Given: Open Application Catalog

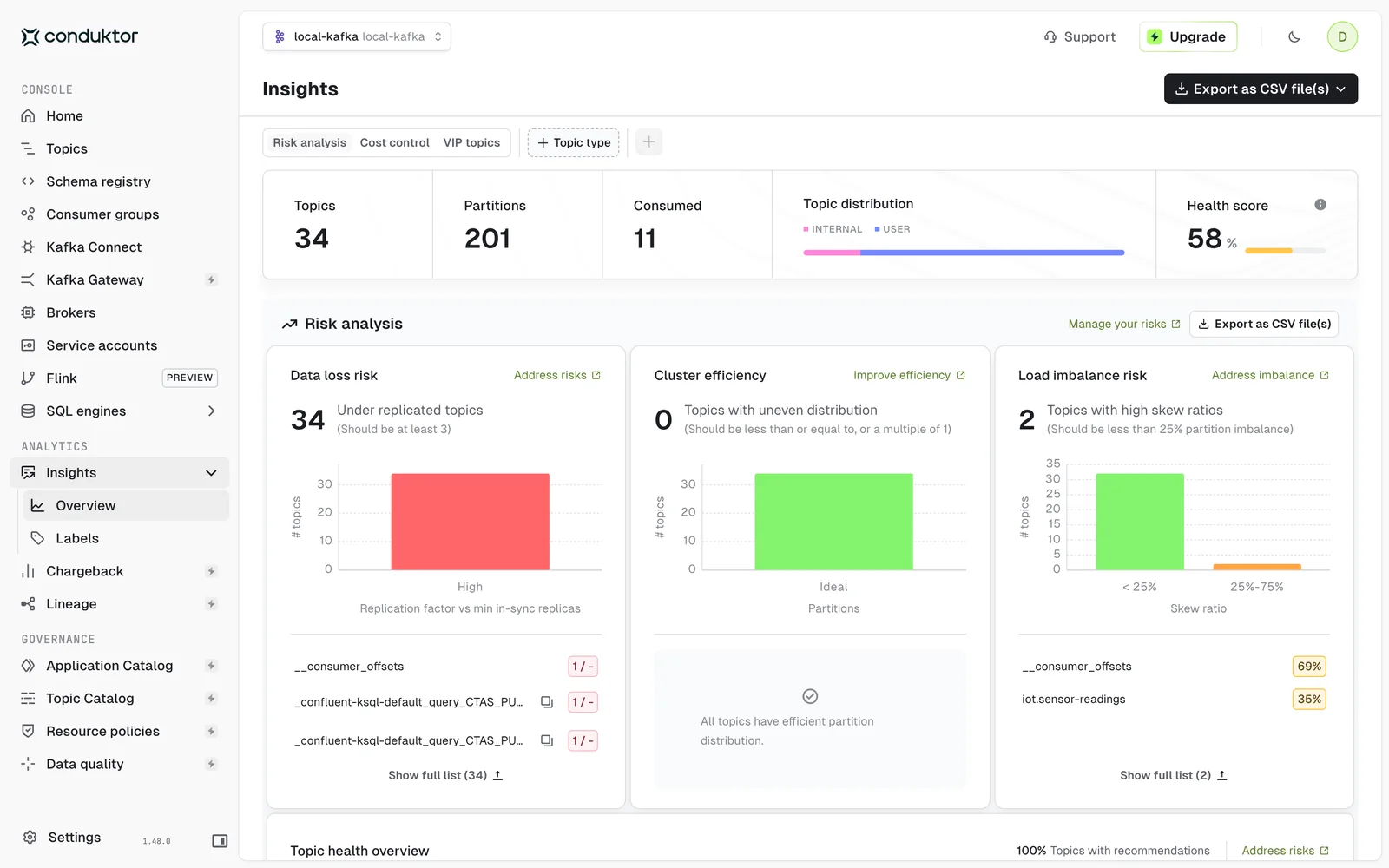Looking at the screenshot, I should tap(120, 666).
